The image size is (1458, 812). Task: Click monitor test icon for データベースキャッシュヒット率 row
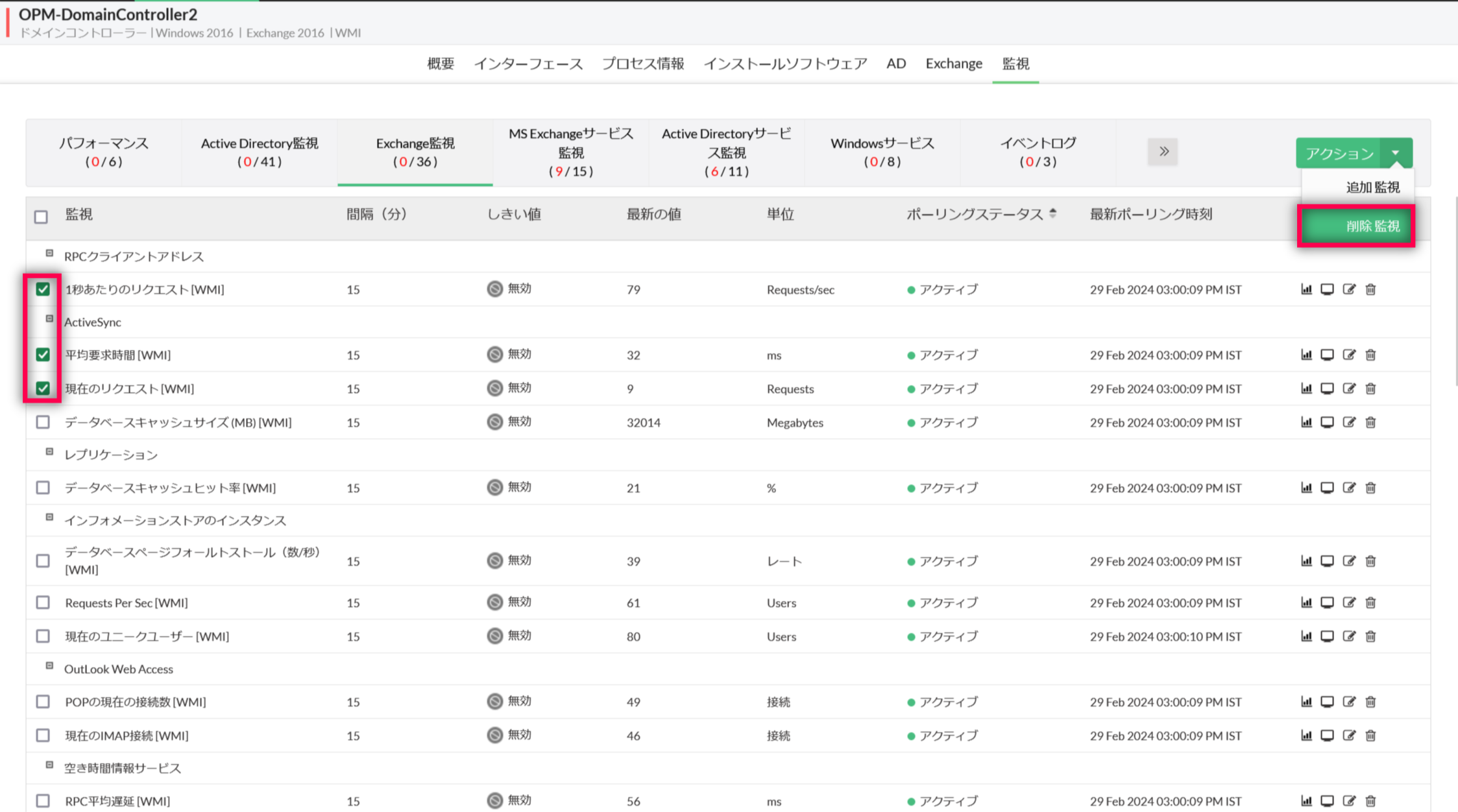click(1328, 488)
